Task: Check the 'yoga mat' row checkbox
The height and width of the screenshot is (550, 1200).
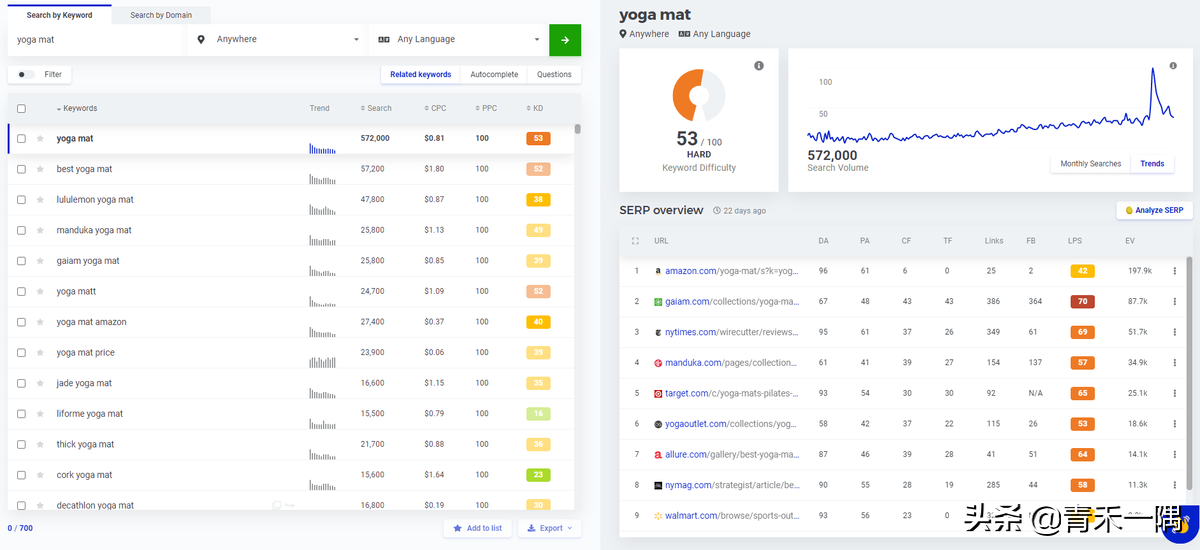Action: coord(21,139)
